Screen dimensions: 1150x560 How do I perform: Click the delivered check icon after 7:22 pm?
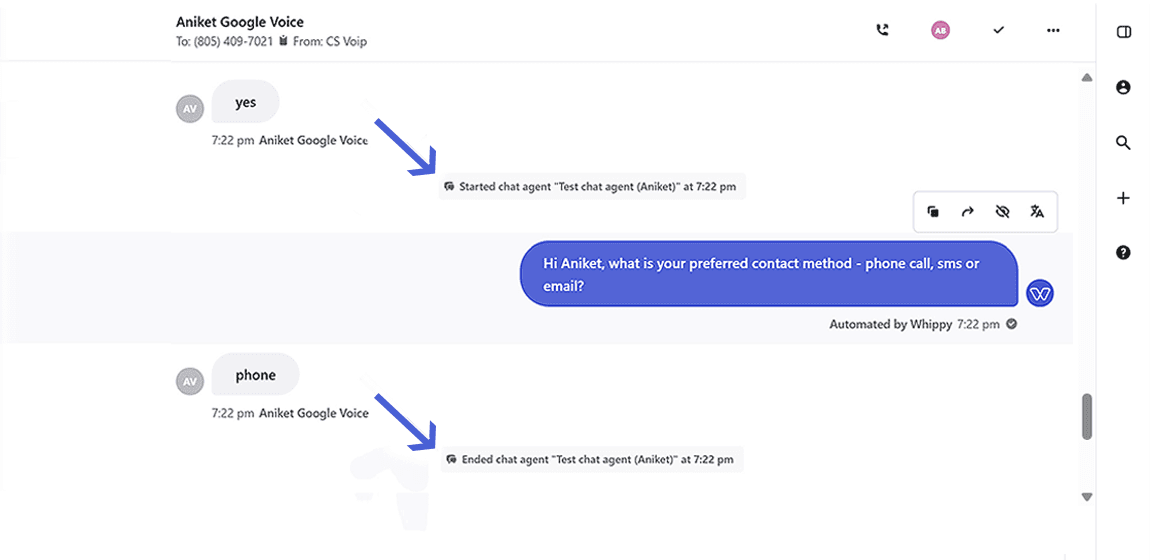pos(1011,323)
